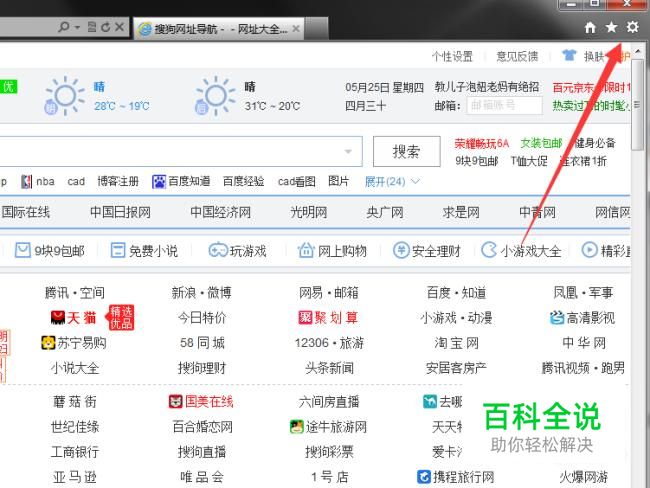The width and height of the screenshot is (650, 488).
Task: Open the 中国日报网 nav item
Action: coord(120,212)
